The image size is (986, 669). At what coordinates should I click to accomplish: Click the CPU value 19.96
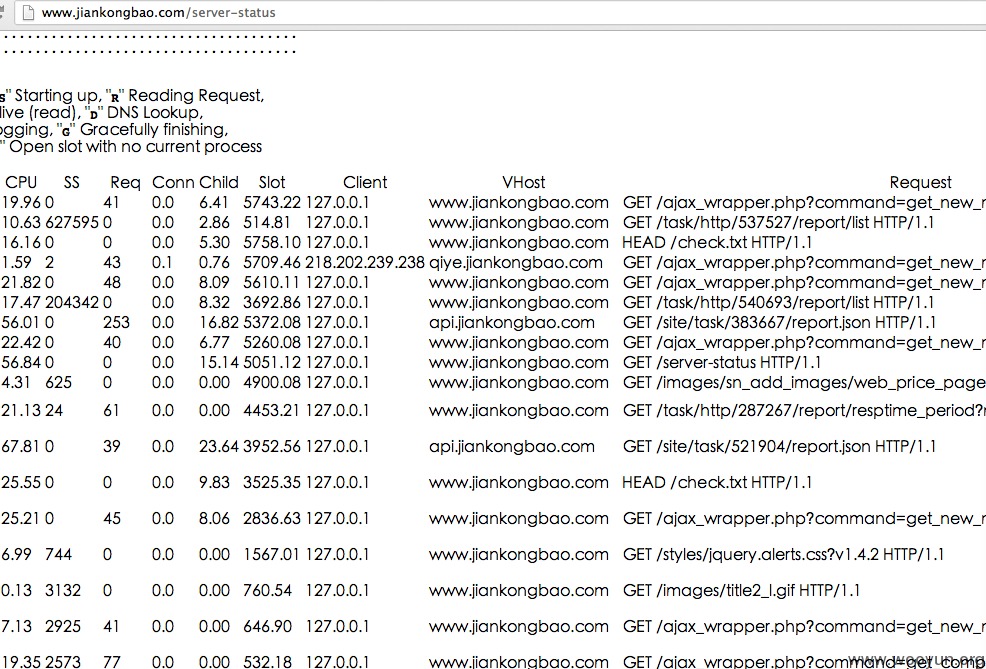coord(21,202)
